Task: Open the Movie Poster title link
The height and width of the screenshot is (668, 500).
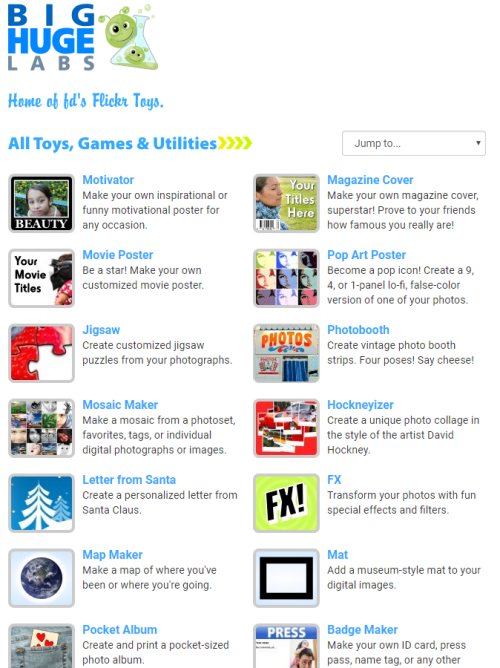Action: pyautogui.click(x=118, y=255)
